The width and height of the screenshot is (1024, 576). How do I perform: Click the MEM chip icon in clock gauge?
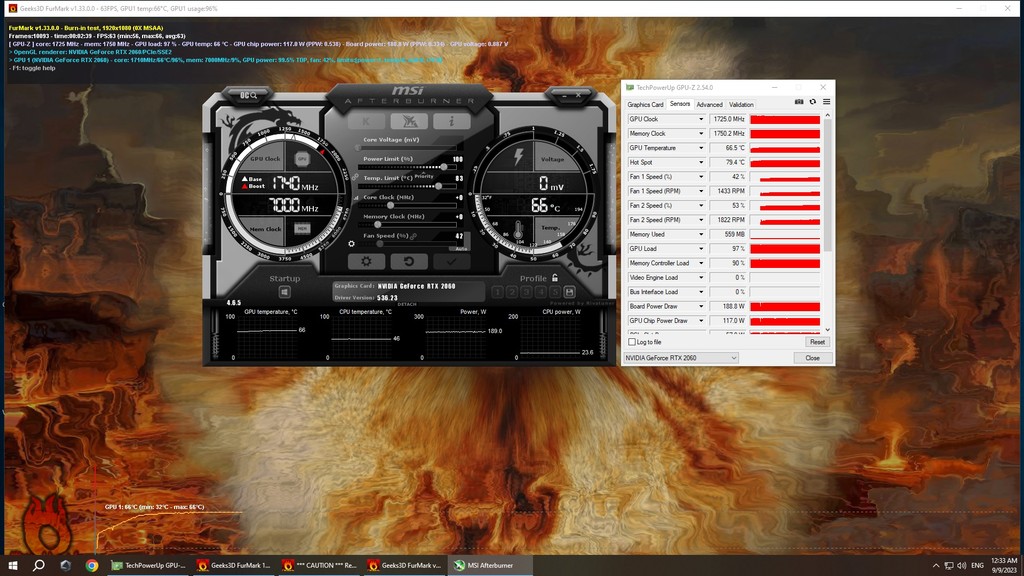302,228
